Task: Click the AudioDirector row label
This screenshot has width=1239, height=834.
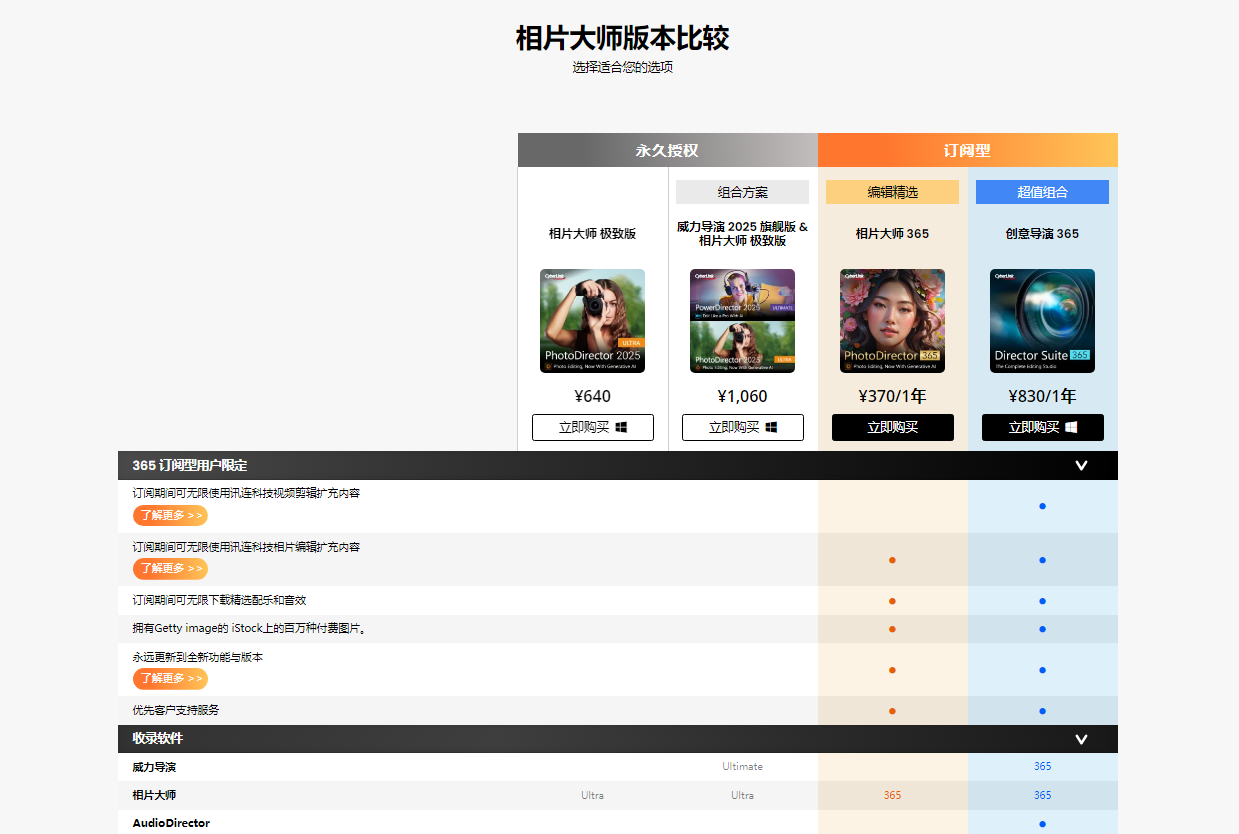Action: tap(171, 823)
